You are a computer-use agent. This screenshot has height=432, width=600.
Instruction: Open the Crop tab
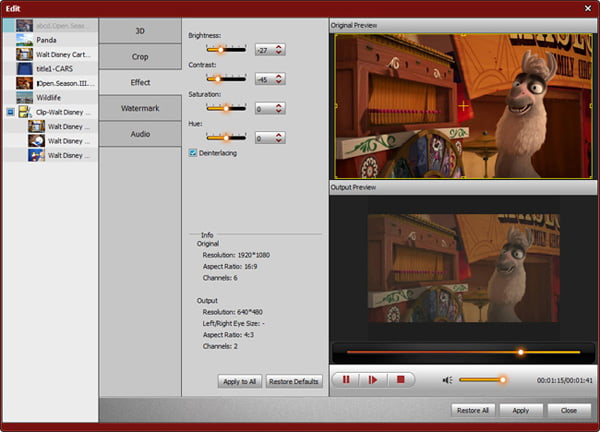(140, 57)
